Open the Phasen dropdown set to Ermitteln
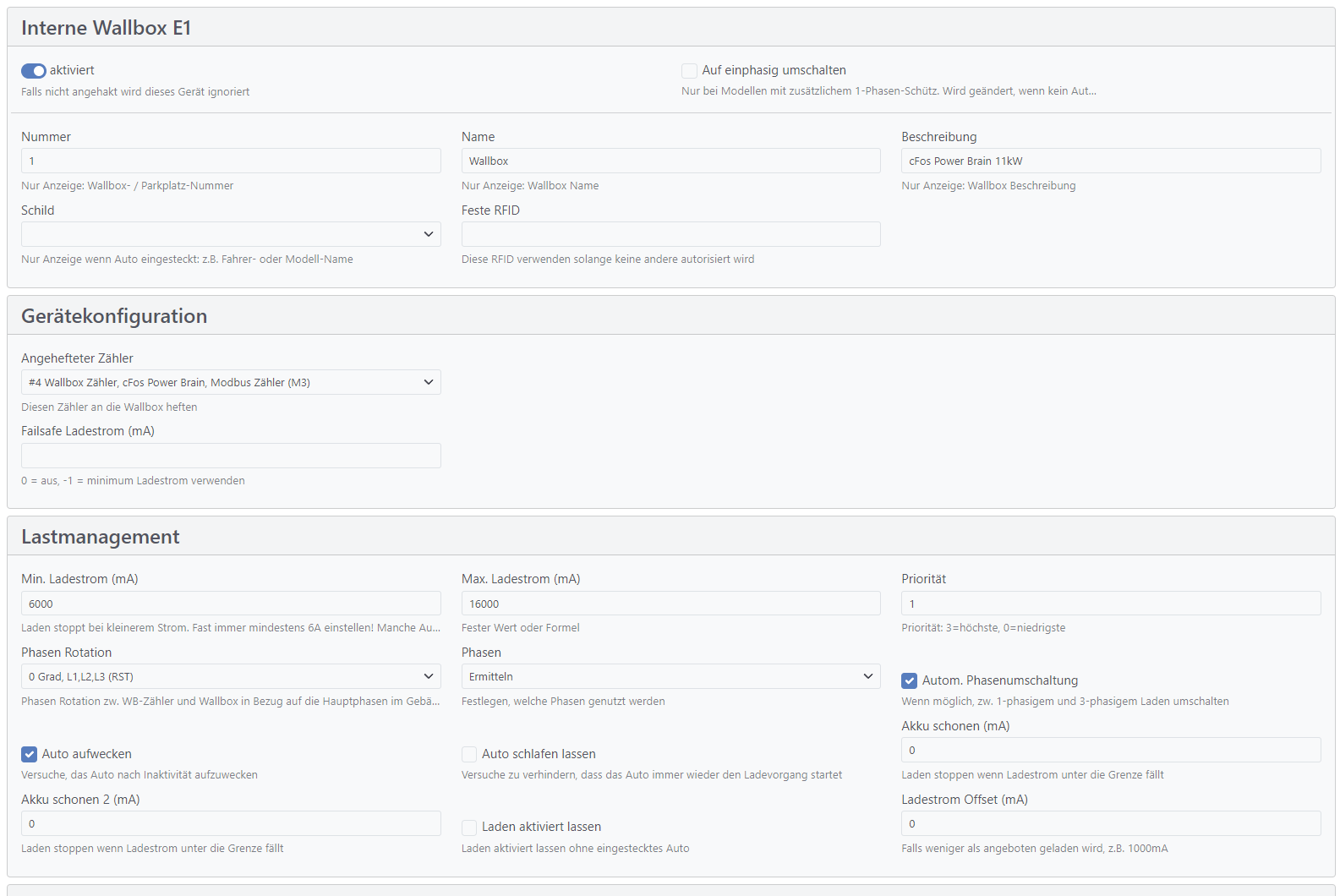Viewport: 1340px width, 896px height. pos(670,676)
